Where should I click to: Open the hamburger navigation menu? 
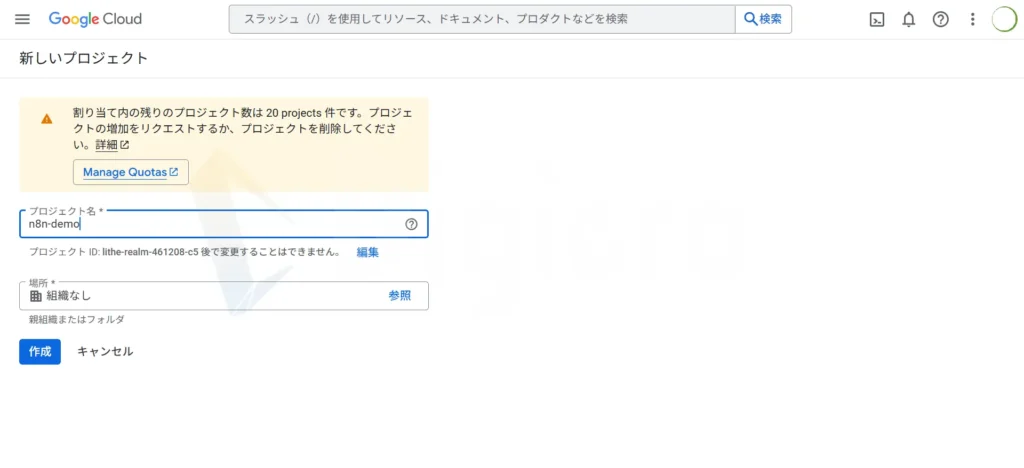22,20
